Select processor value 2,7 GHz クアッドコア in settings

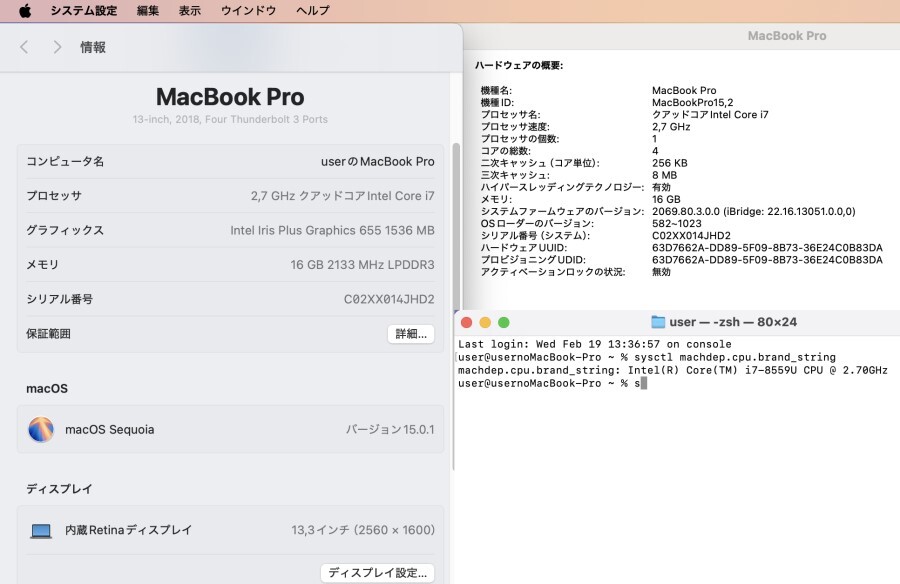click(343, 196)
